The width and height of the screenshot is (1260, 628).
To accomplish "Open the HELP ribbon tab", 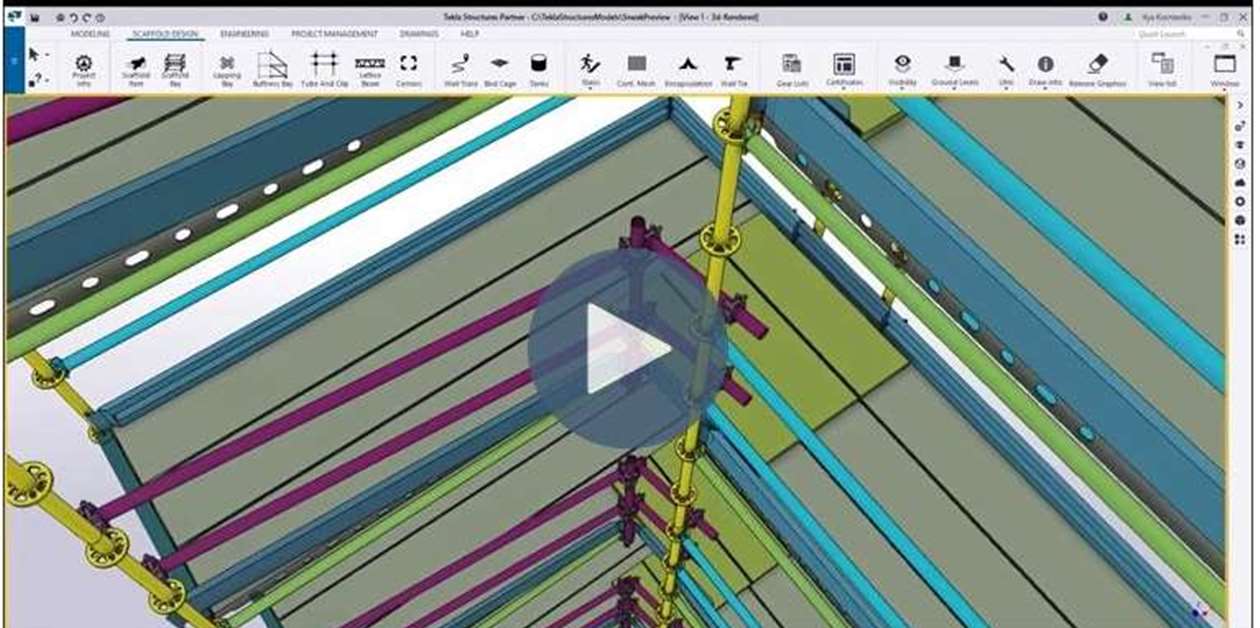I will [470, 33].
